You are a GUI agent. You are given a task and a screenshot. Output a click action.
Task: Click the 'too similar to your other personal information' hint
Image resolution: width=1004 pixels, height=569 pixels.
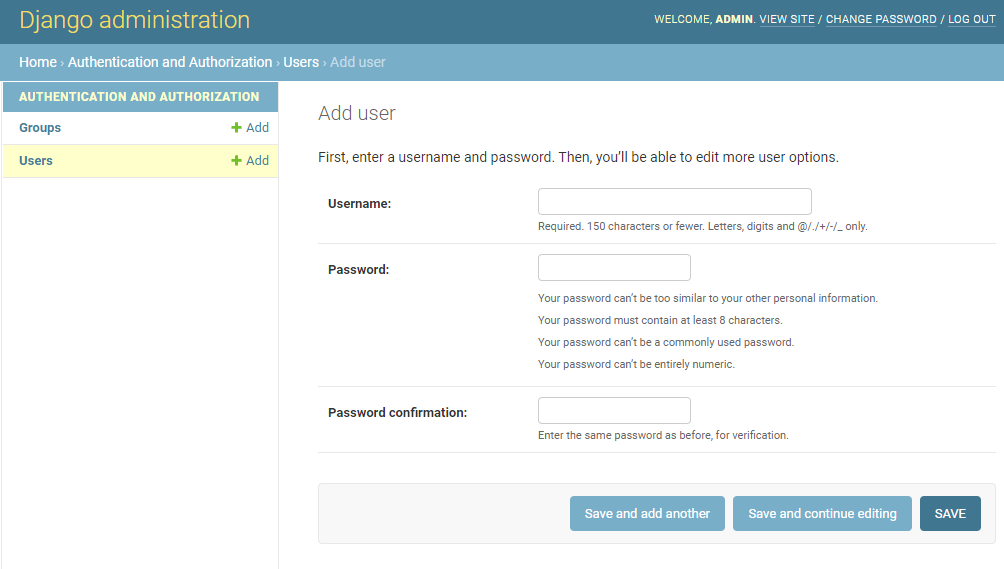(x=708, y=298)
